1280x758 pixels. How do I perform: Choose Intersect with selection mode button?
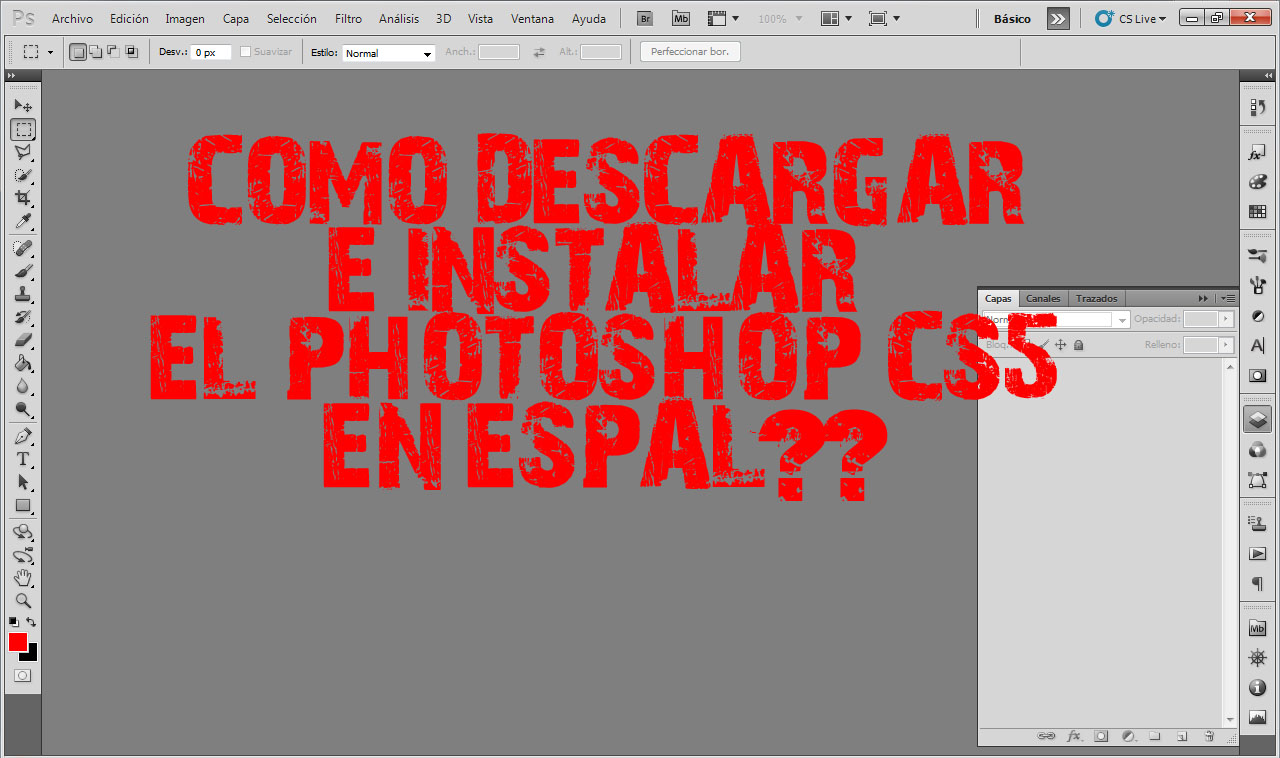[x=132, y=52]
